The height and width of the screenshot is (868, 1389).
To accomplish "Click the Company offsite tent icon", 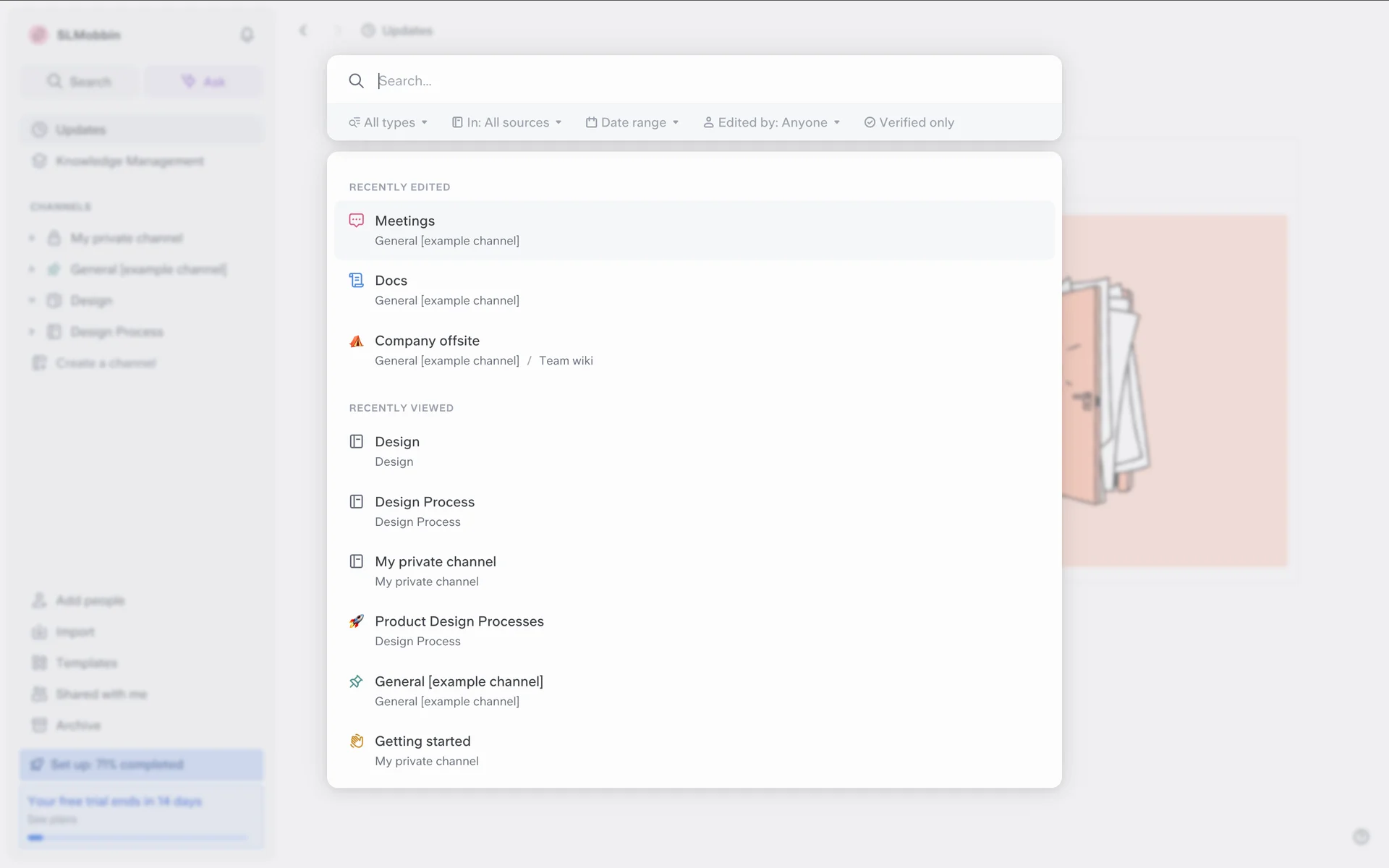I will pyautogui.click(x=356, y=341).
